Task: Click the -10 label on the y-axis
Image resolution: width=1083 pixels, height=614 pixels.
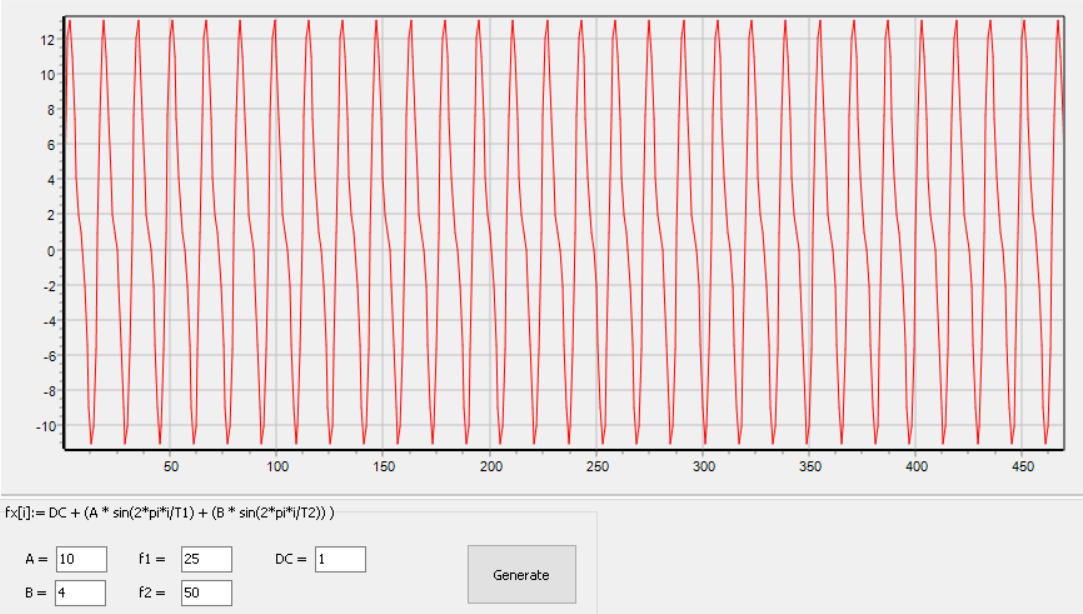Action: (x=44, y=427)
